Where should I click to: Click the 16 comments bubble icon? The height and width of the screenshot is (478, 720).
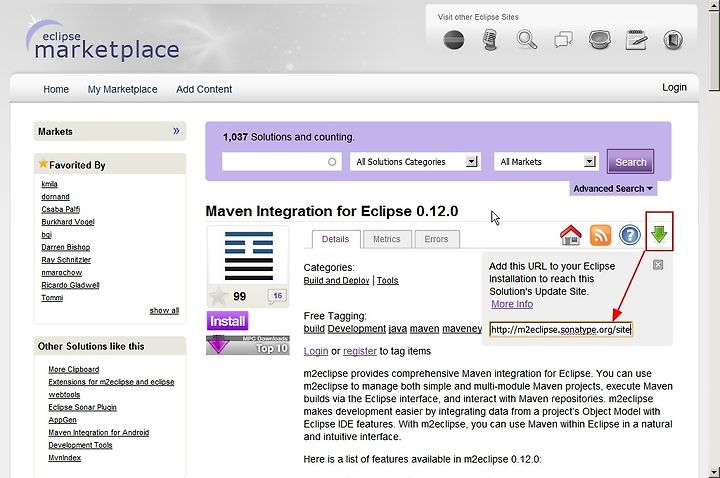tap(277, 296)
